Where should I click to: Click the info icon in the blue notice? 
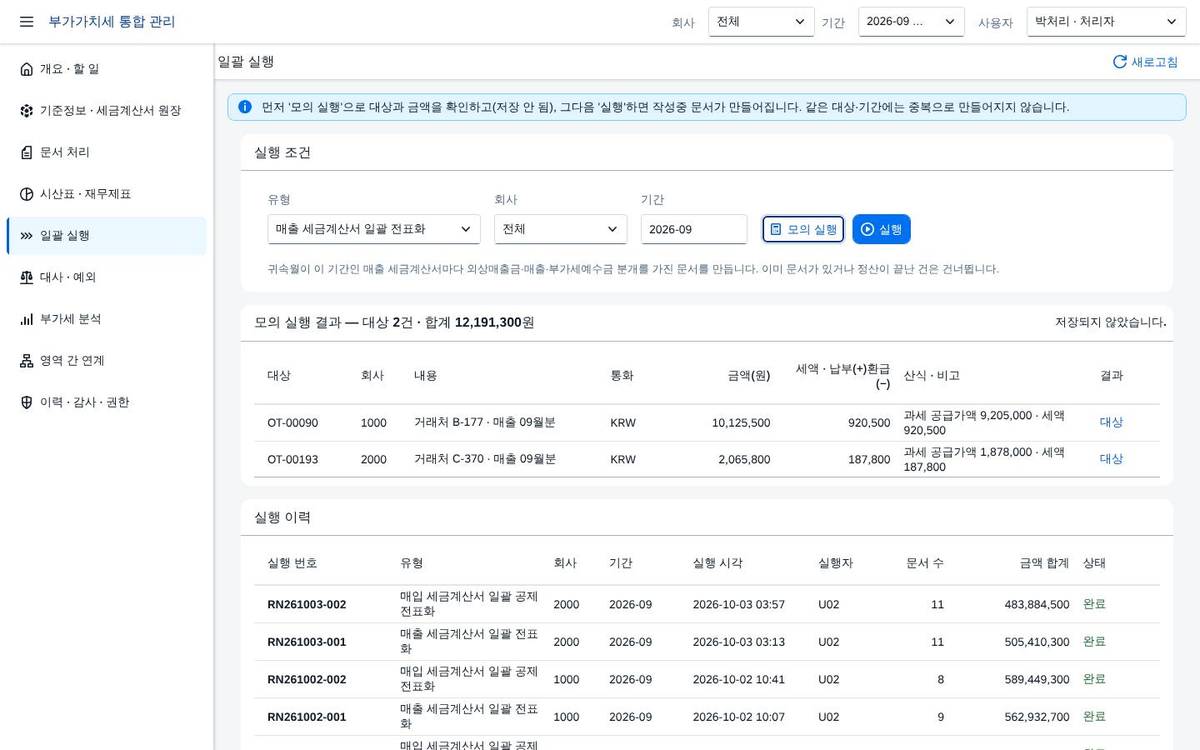(x=245, y=107)
